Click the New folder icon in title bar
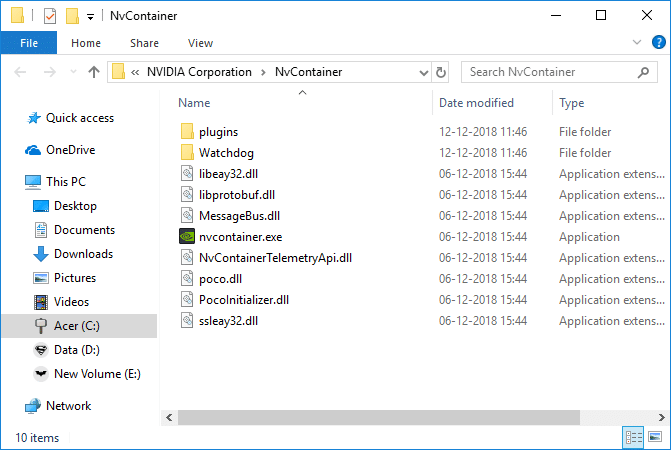Viewport: 671px width, 450px height. pyautogui.click(x=72, y=16)
